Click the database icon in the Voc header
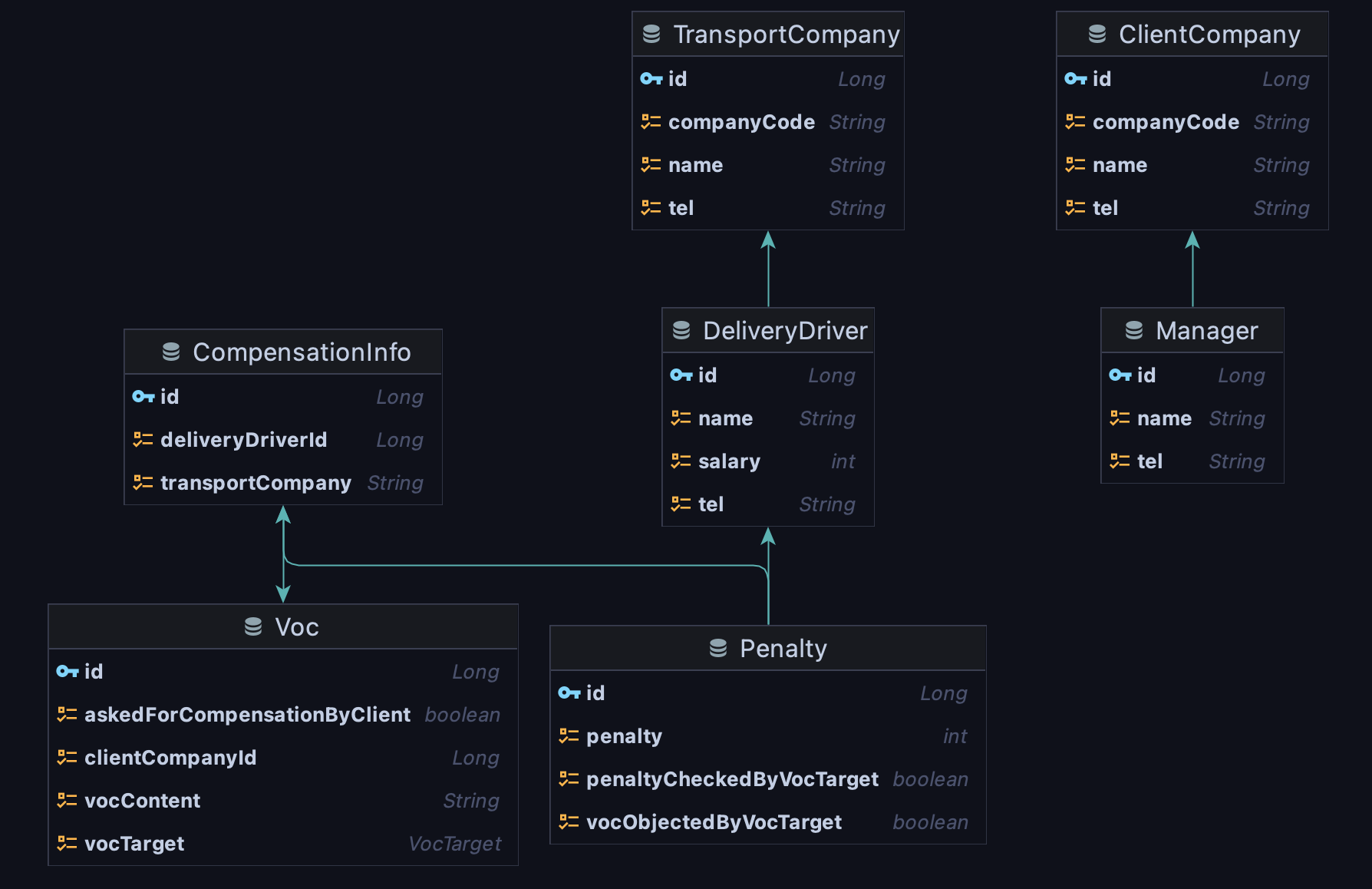 point(253,626)
